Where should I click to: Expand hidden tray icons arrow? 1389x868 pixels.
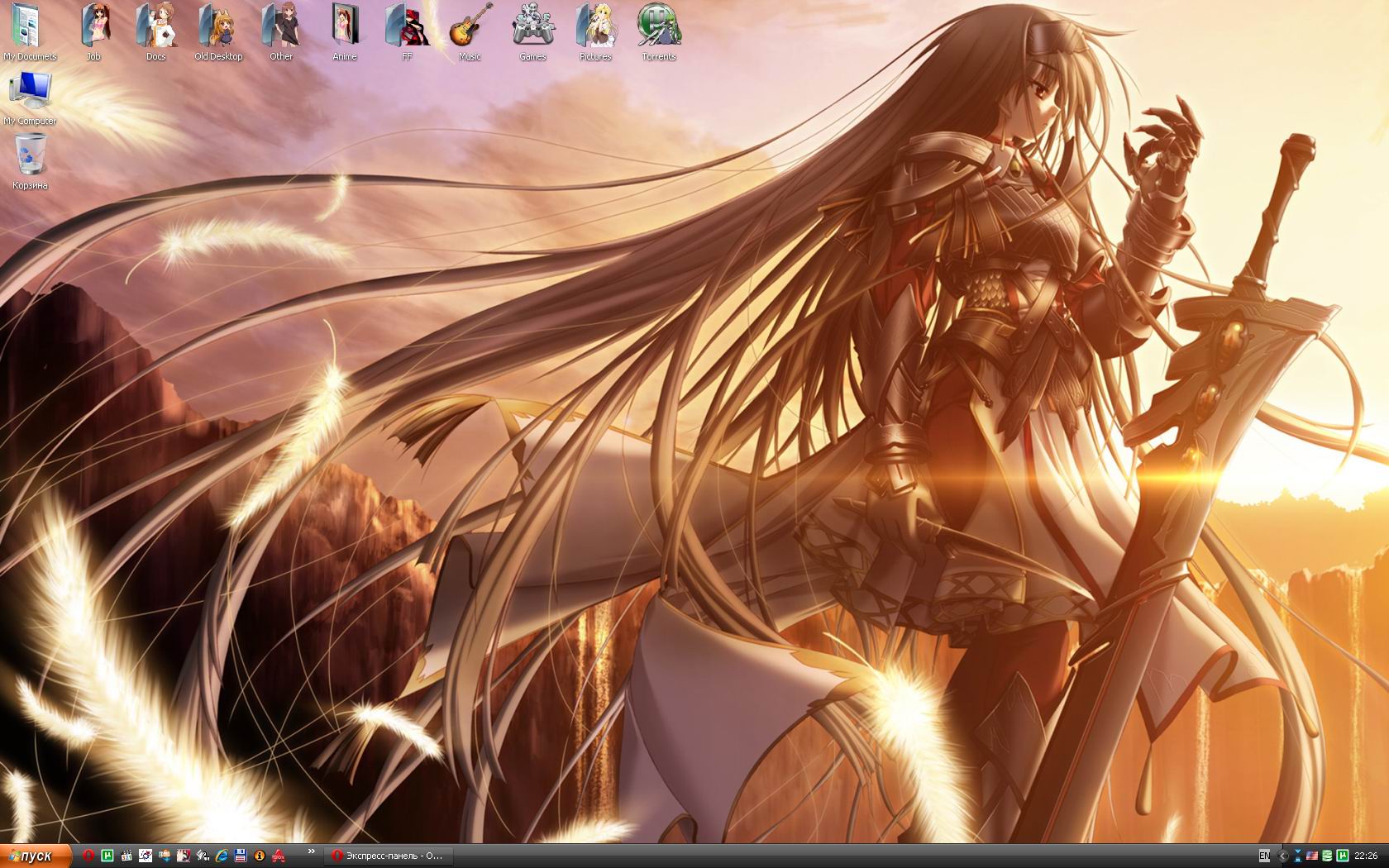coord(1282,856)
